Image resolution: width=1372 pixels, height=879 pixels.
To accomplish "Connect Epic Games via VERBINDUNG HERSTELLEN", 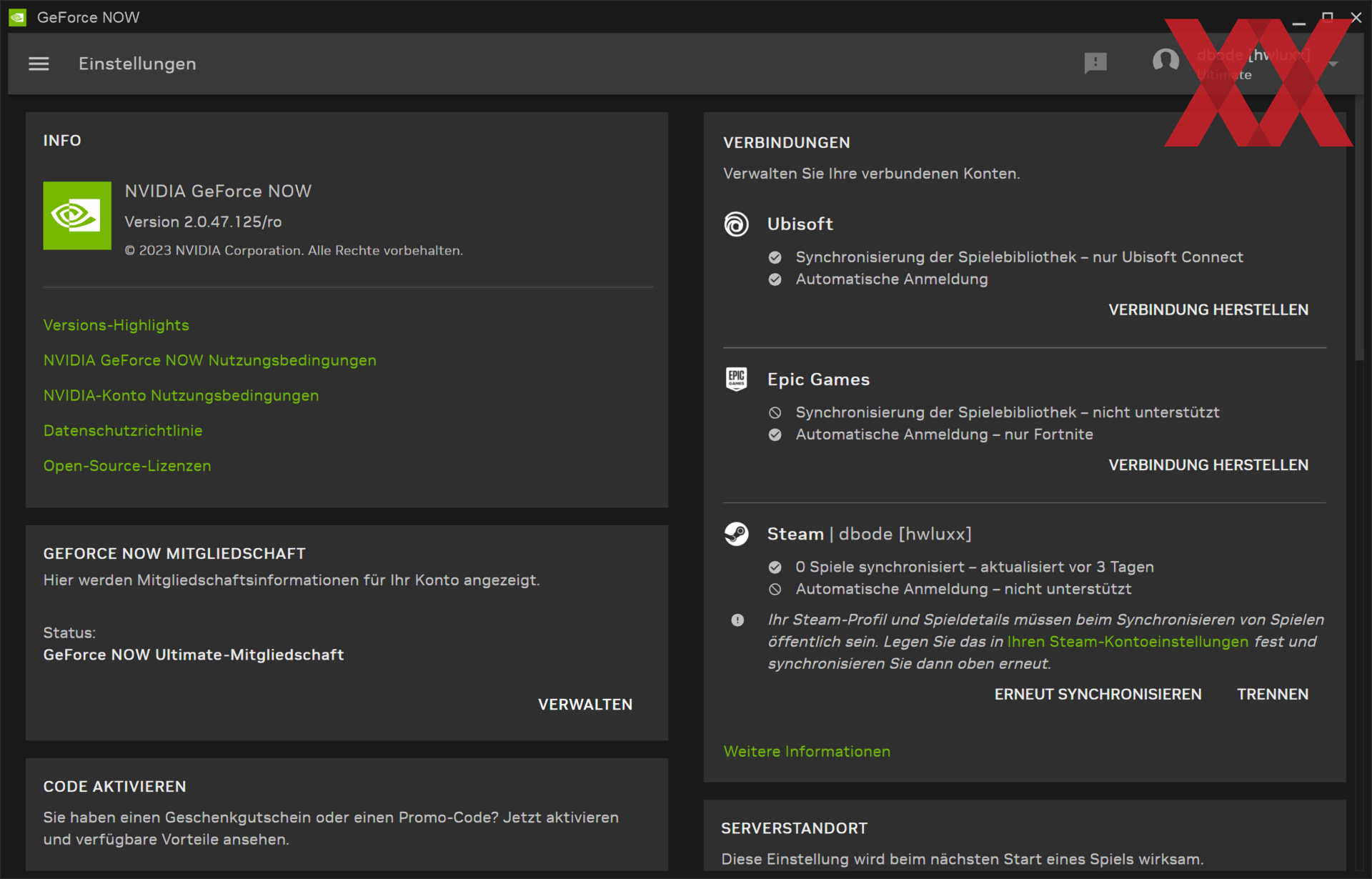I will point(1208,465).
